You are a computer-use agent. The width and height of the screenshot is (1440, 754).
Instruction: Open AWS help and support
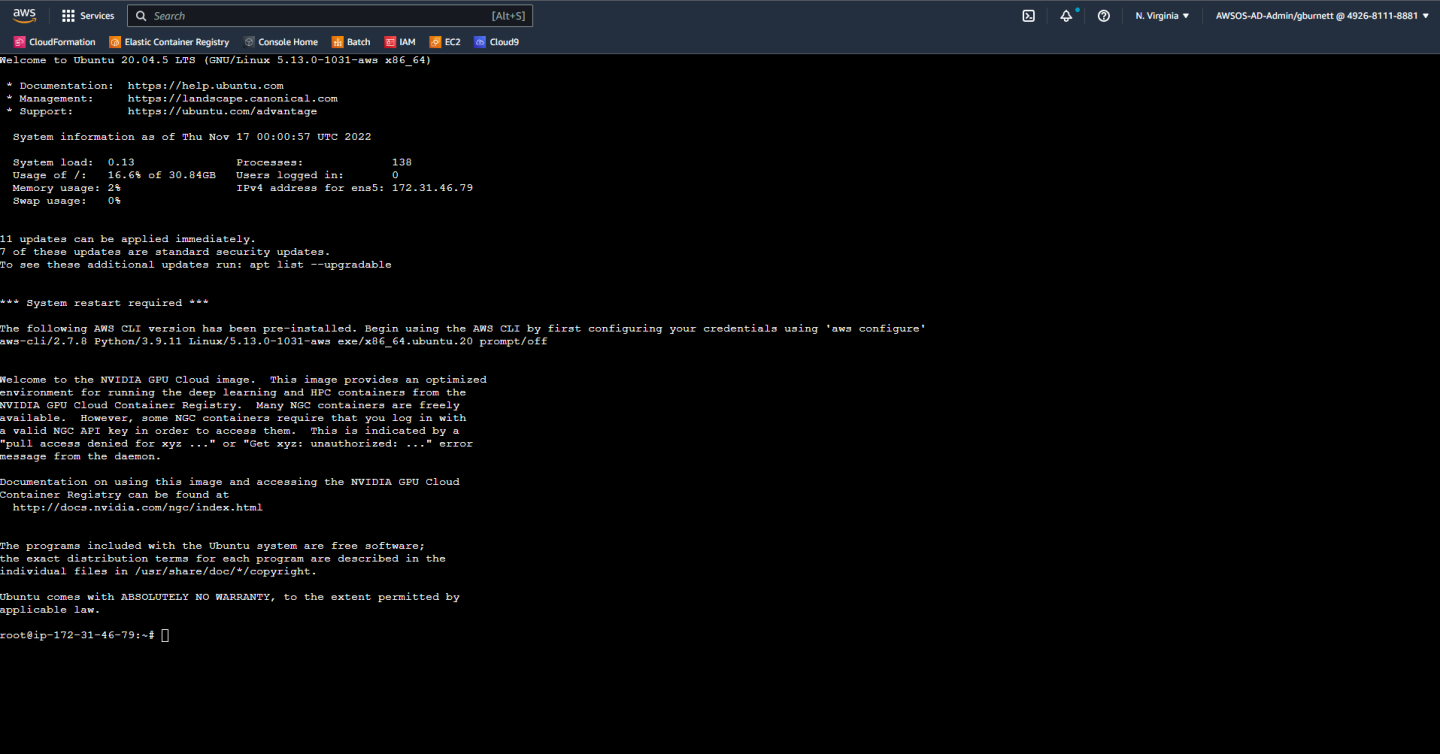click(1103, 15)
